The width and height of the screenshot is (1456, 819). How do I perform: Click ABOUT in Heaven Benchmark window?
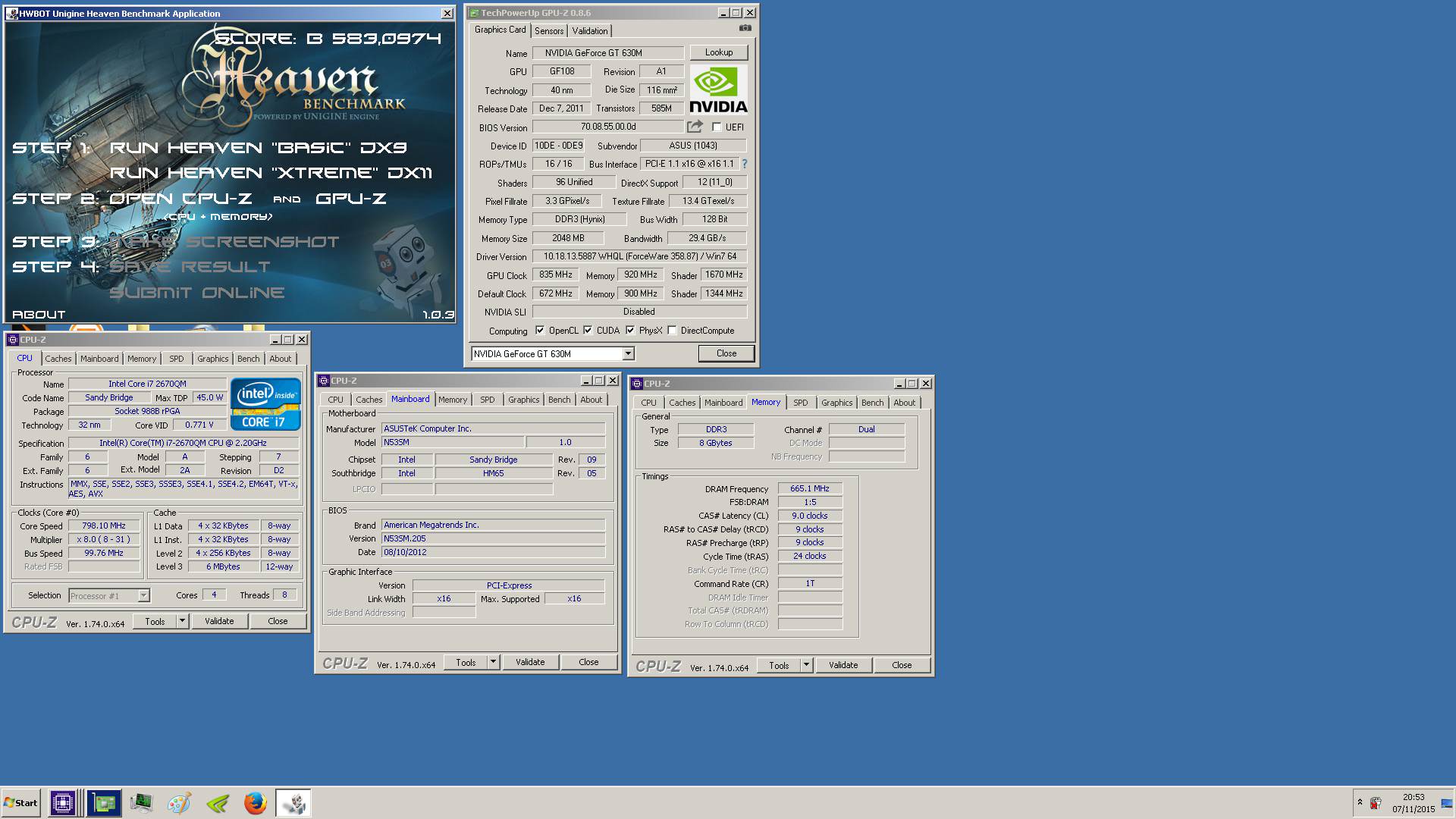coord(39,314)
